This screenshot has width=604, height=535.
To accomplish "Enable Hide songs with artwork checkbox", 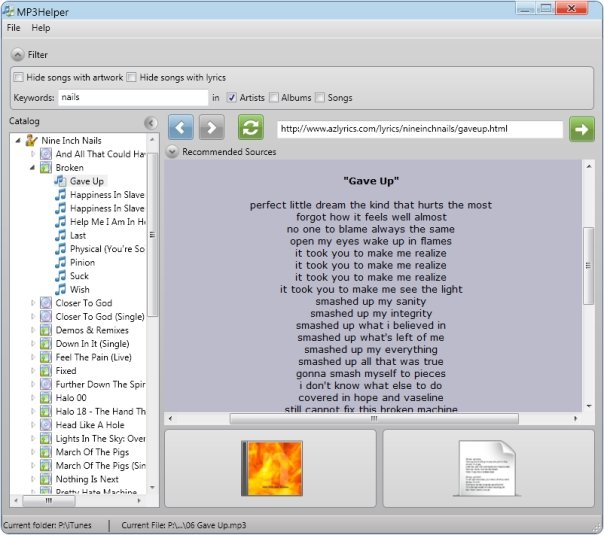I will coord(18,77).
